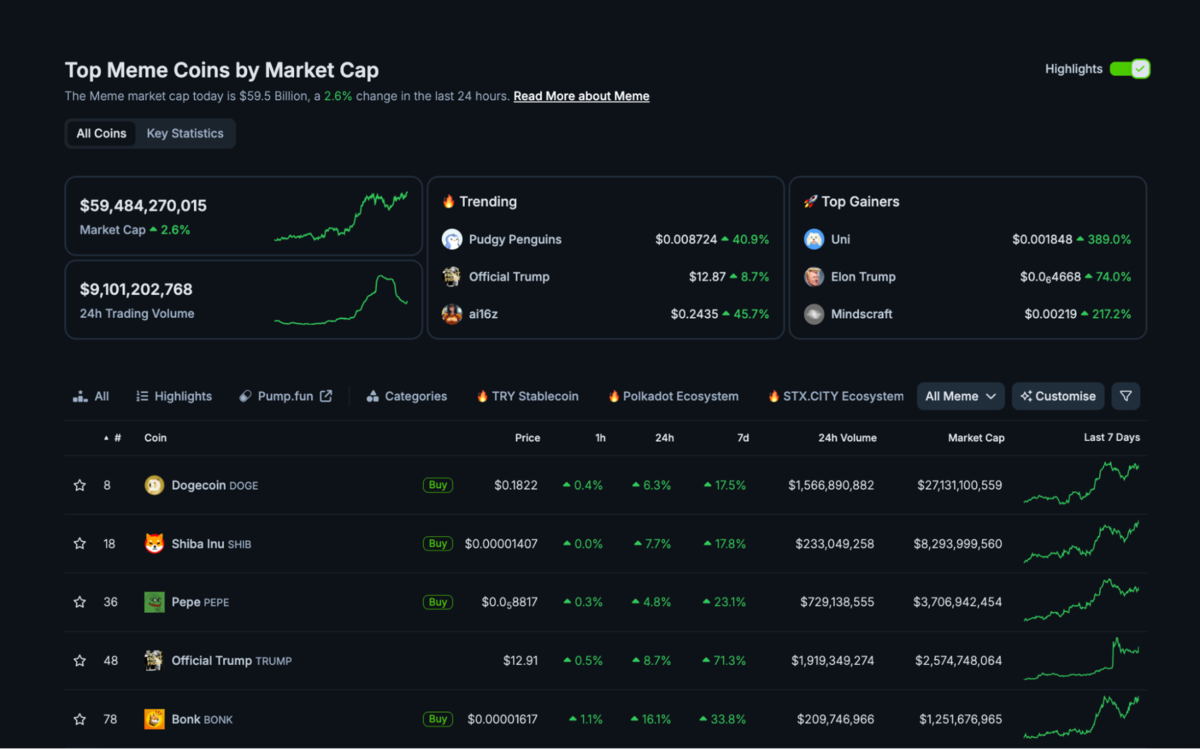Click the Top Gainers rocket icon
The width and height of the screenshot is (1200, 749).
pyautogui.click(x=811, y=202)
